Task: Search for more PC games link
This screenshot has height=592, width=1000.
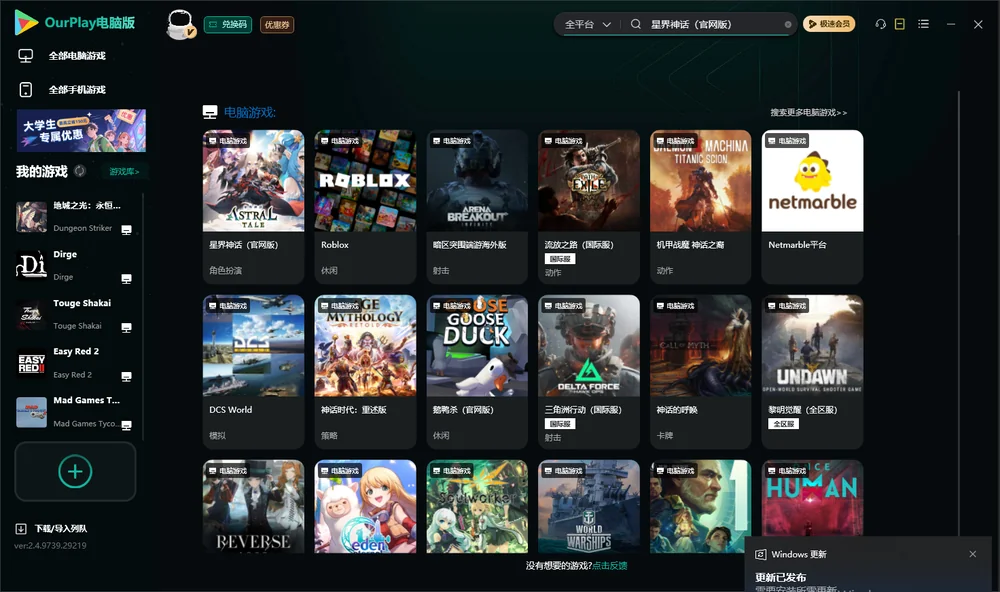Action: click(808, 112)
